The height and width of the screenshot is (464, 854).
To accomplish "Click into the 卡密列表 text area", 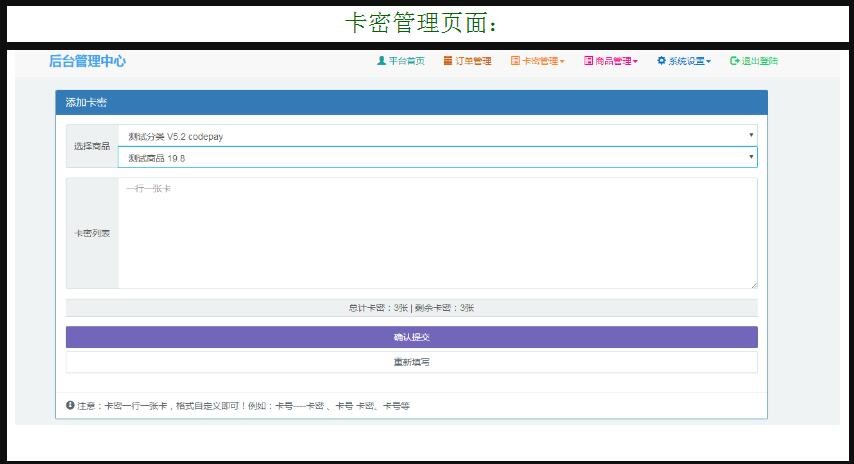I will pyautogui.click(x=437, y=233).
